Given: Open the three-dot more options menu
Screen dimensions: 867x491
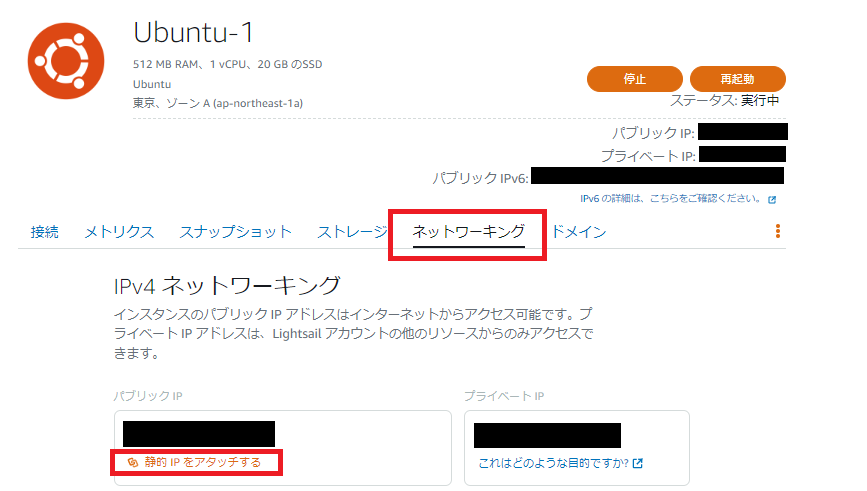Looking at the screenshot, I should pyautogui.click(x=777, y=231).
